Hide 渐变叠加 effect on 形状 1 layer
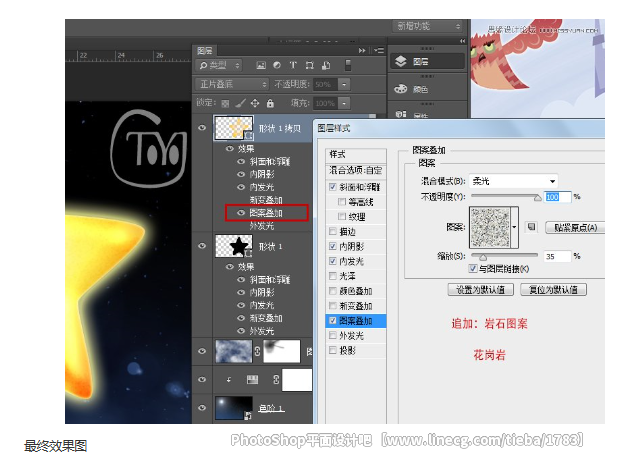639x459 pixels. [x=241, y=318]
